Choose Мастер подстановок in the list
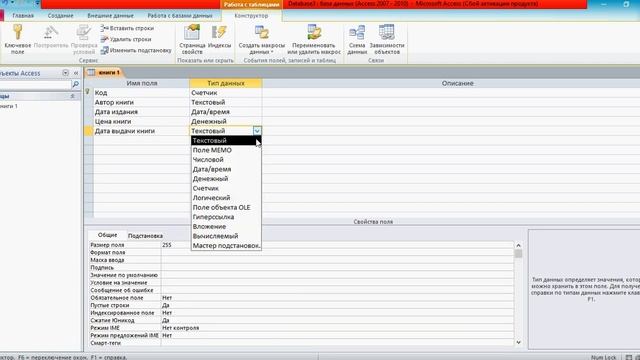The height and width of the screenshot is (360, 640). 226,246
